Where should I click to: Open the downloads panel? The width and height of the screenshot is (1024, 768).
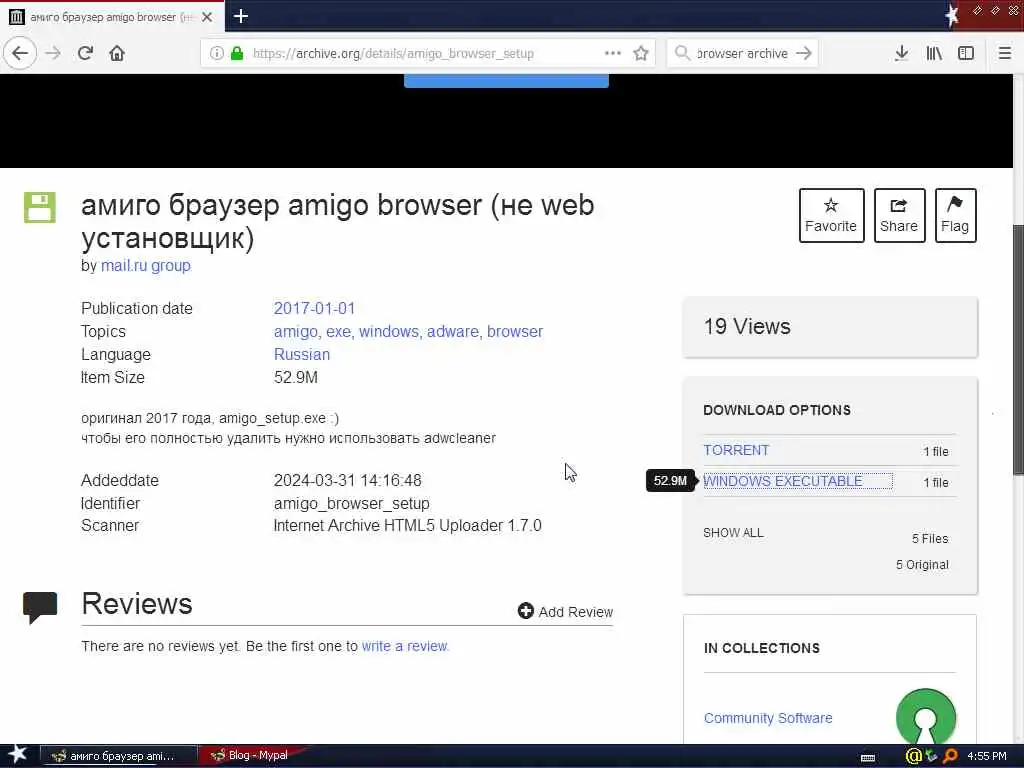click(x=901, y=53)
